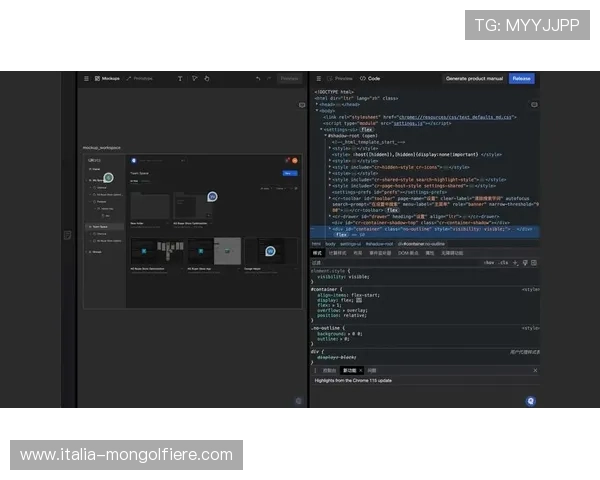
Task: Click the redo arrow icon
Action: pyautogui.click(x=270, y=78)
